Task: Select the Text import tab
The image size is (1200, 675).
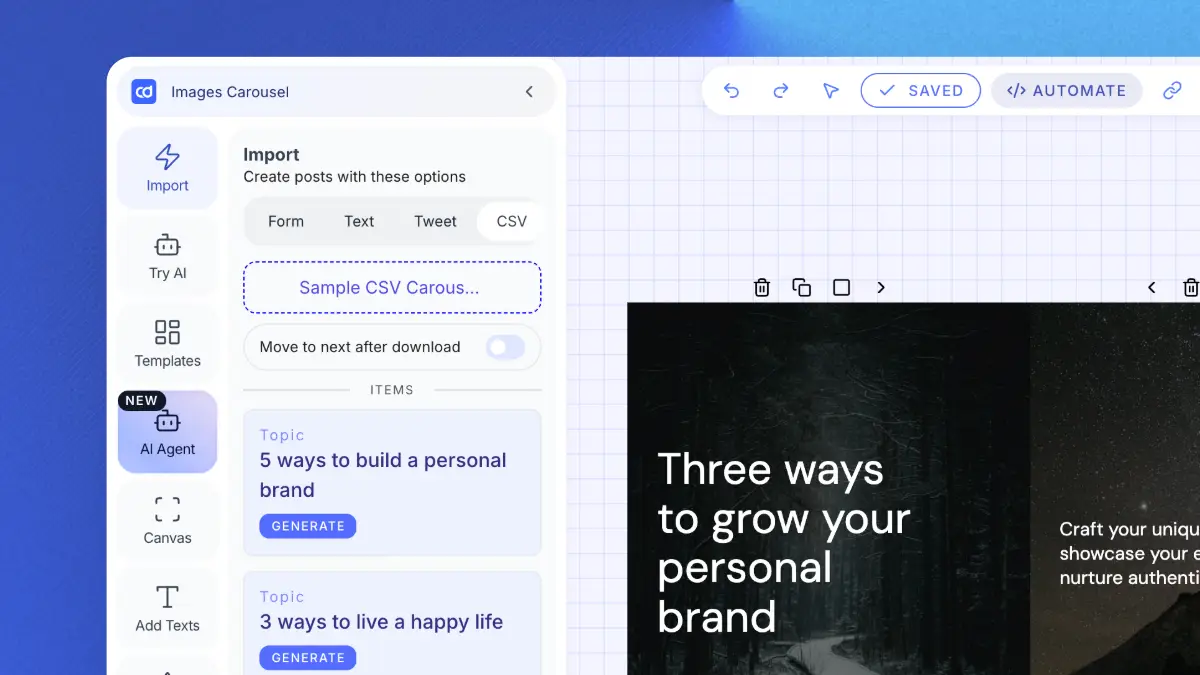Action: tap(359, 222)
